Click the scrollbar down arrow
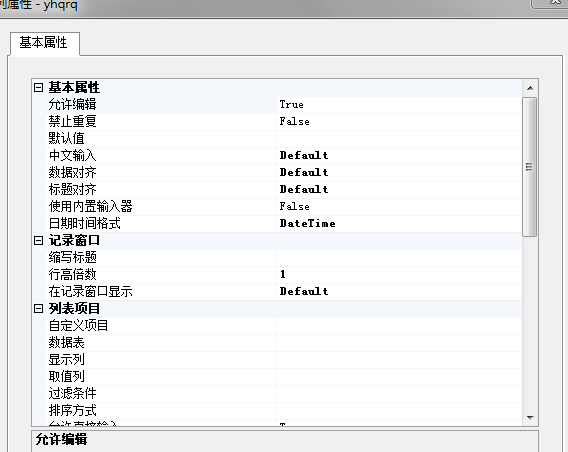The width and height of the screenshot is (568, 452). [530, 418]
